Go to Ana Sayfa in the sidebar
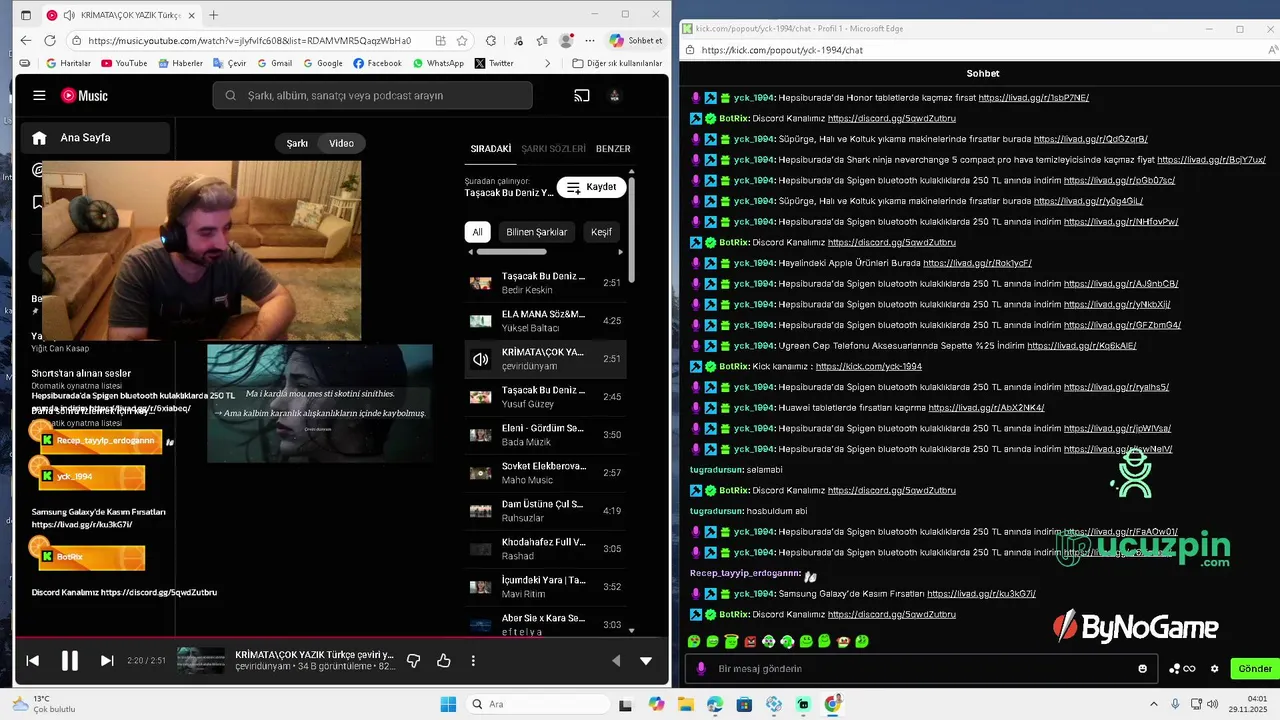The height and width of the screenshot is (720, 1280). pos(95,138)
